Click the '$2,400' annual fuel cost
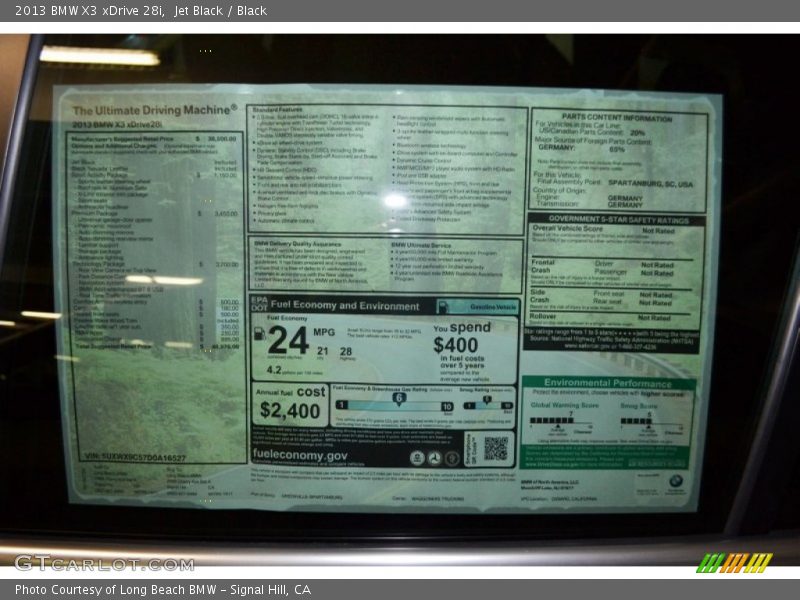The width and height of the screenshot is (800, 600). click(290, 411)
